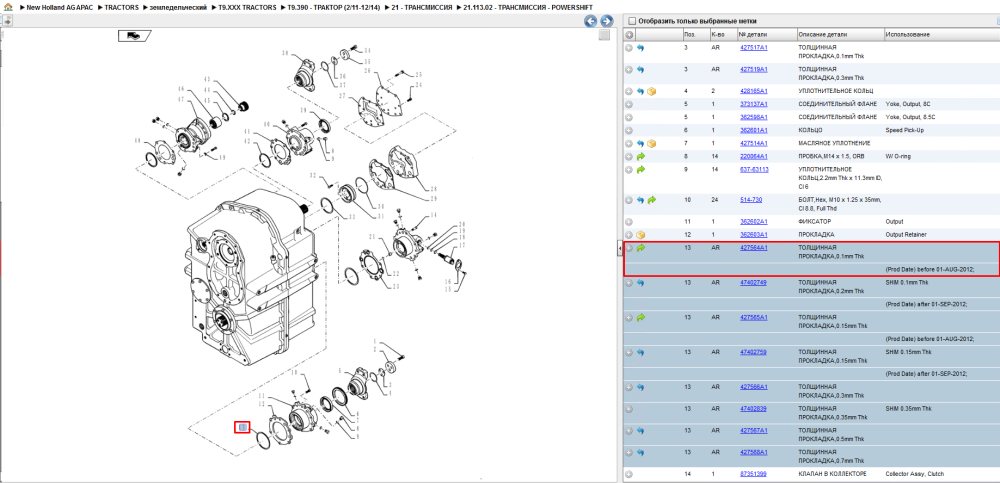Click the add-all plus icon in table header

click(x=629, y=34)
